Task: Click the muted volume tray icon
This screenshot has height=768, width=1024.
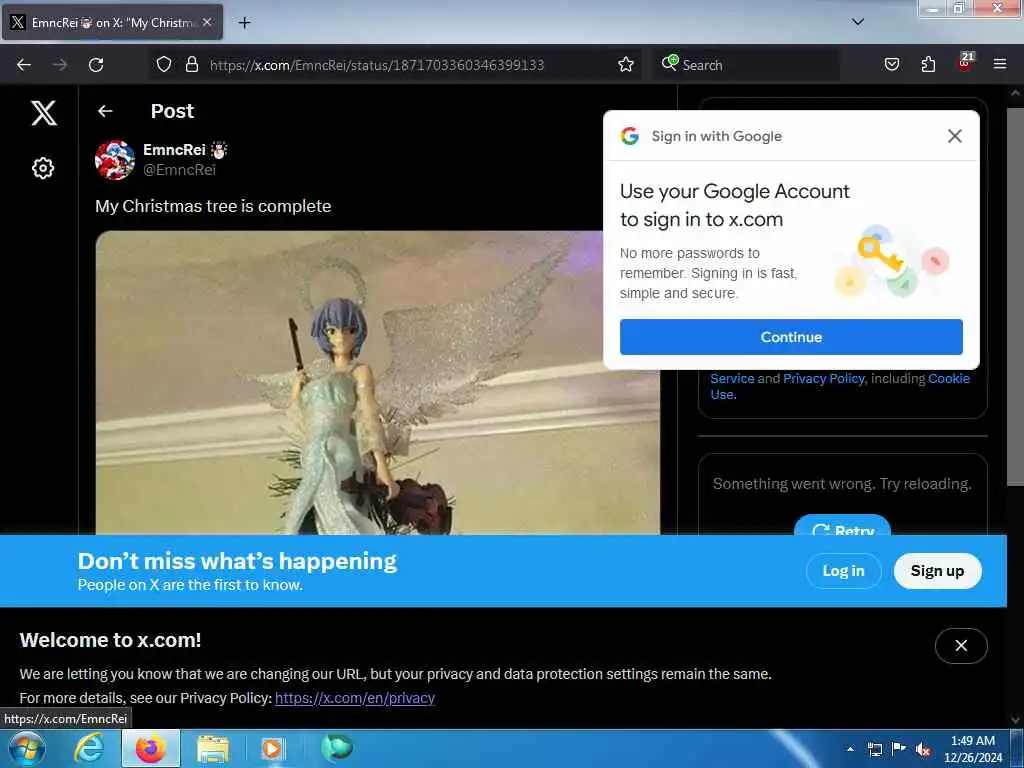Action: point(923,750)
